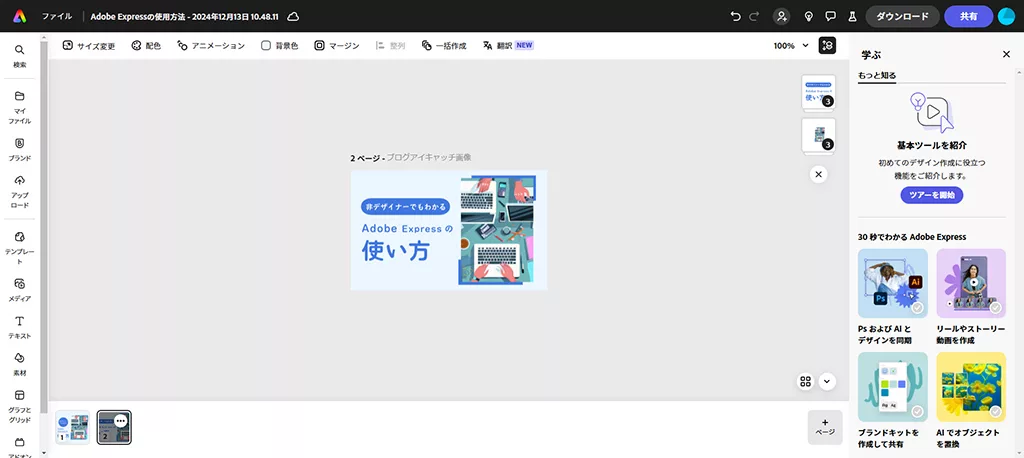Close the 学ぶ panel
The image size is (1024, 458).
[x=1006, y=54]
